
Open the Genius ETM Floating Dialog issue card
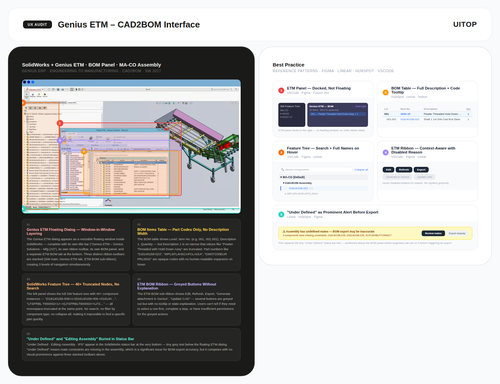tap(76, 245)
